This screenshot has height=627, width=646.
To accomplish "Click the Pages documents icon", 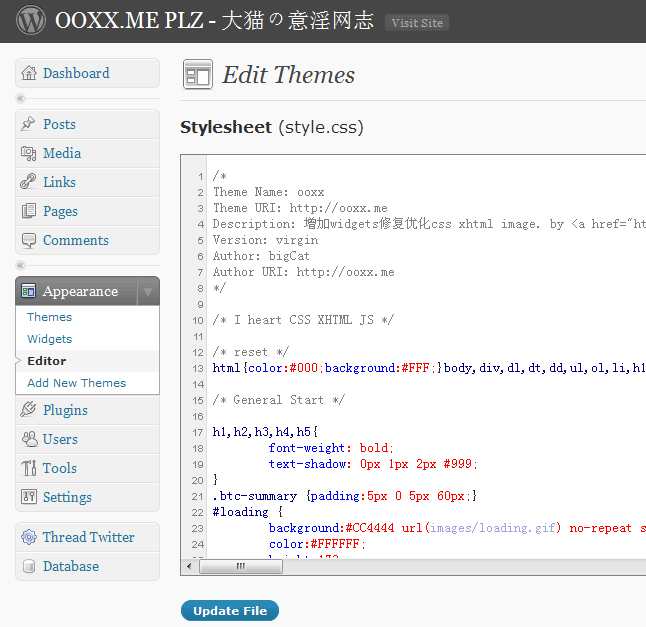I will coord(28,211).
